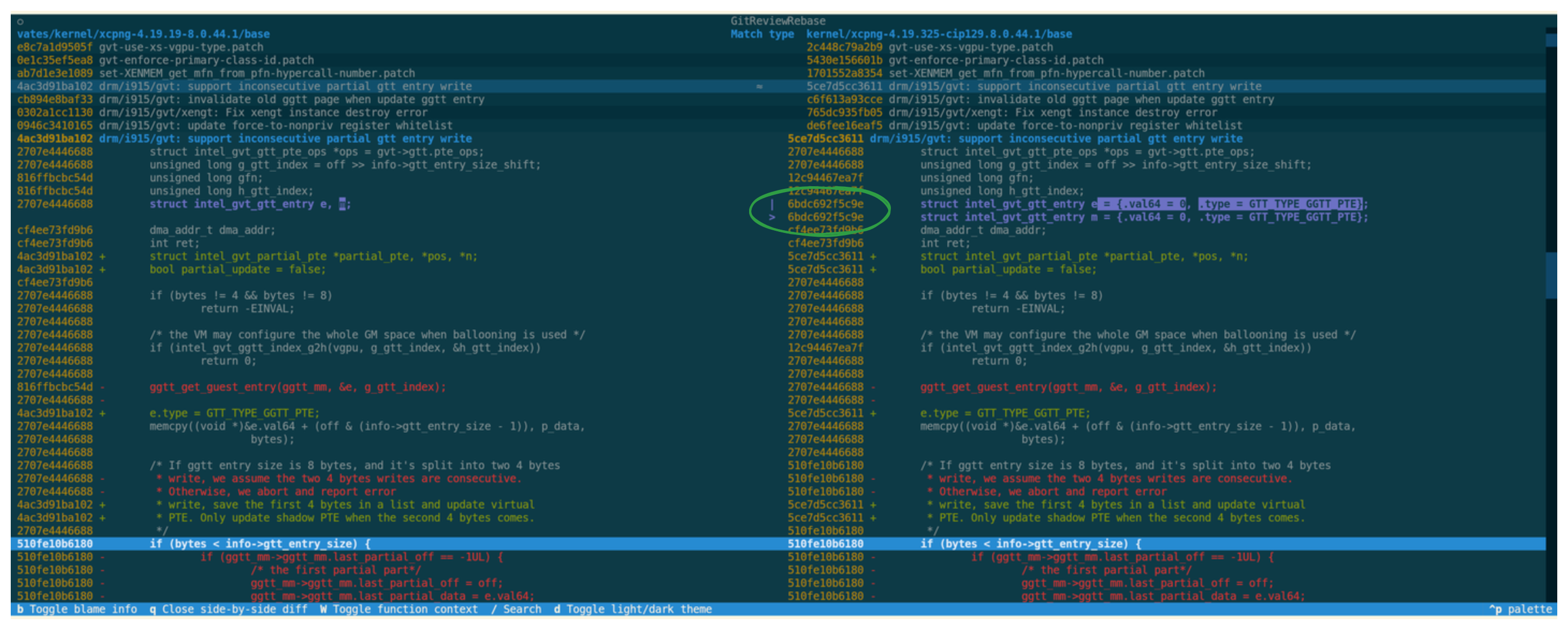The image size is (1568, 630).
Task: Click the ≈ match type symbol
Action: click(x=759, y=86)
